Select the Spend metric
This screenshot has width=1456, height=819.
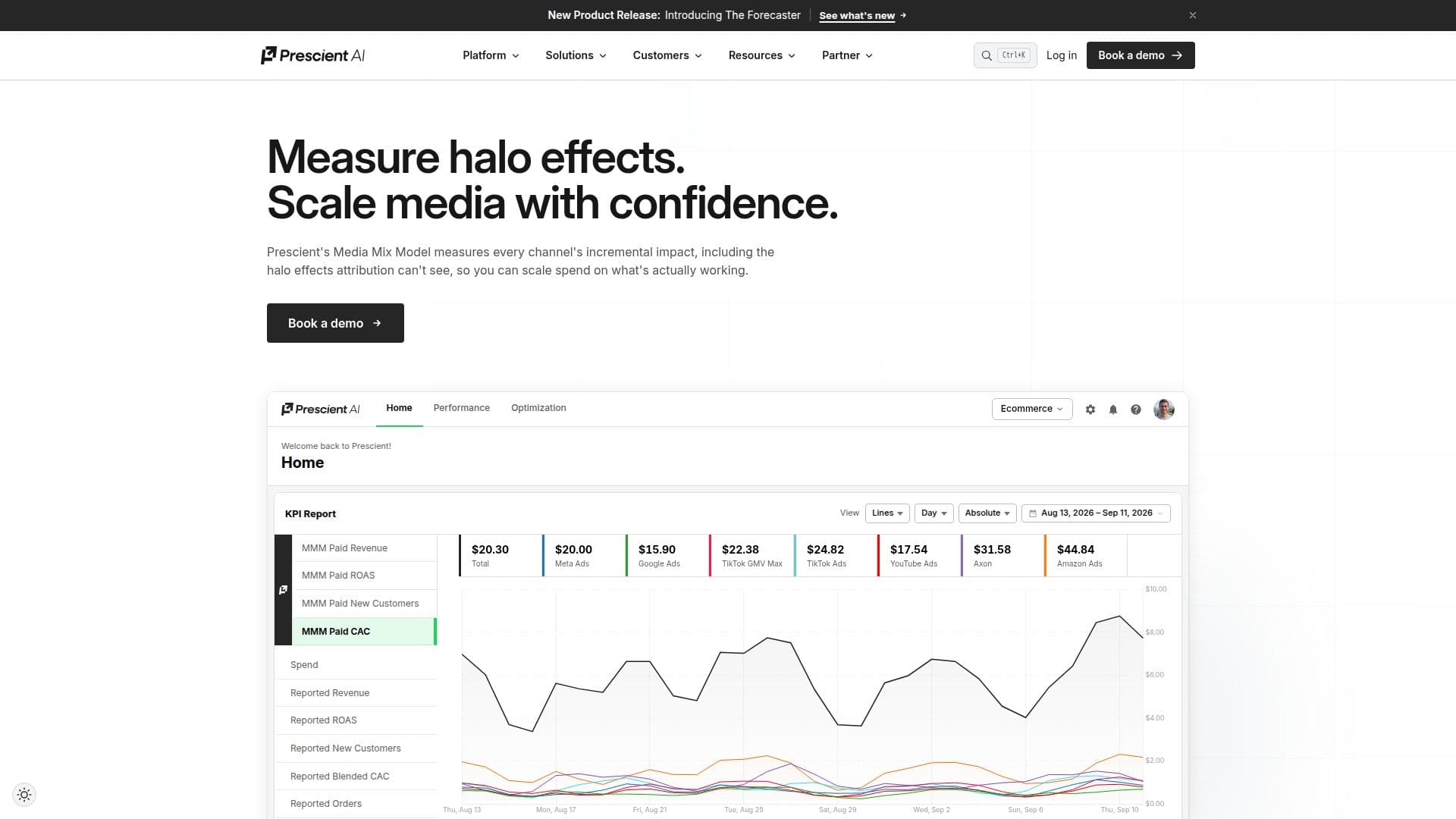356,665
